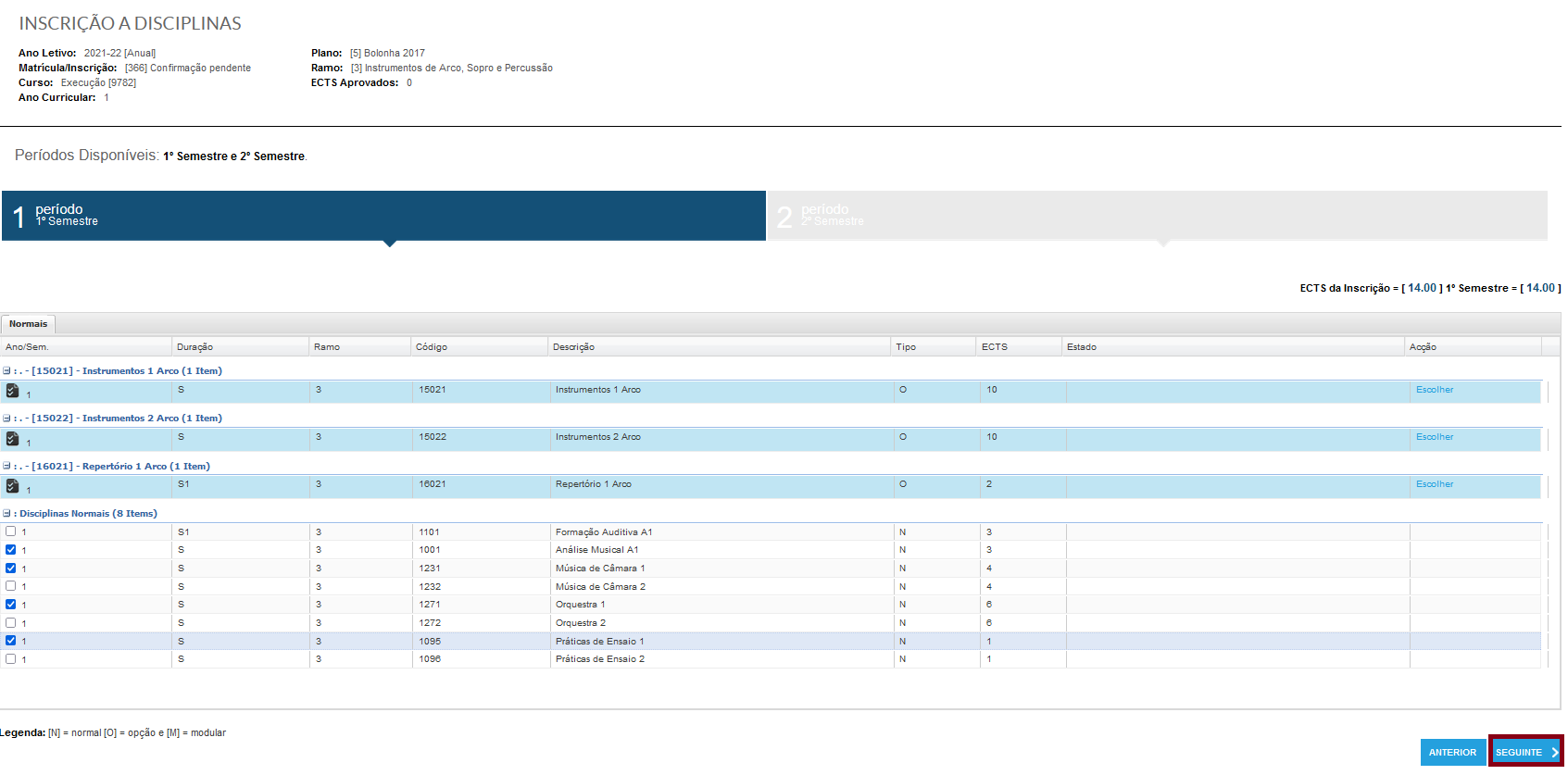Click code 1101 in the table
Screen dimensions: 1568x775
429,532
